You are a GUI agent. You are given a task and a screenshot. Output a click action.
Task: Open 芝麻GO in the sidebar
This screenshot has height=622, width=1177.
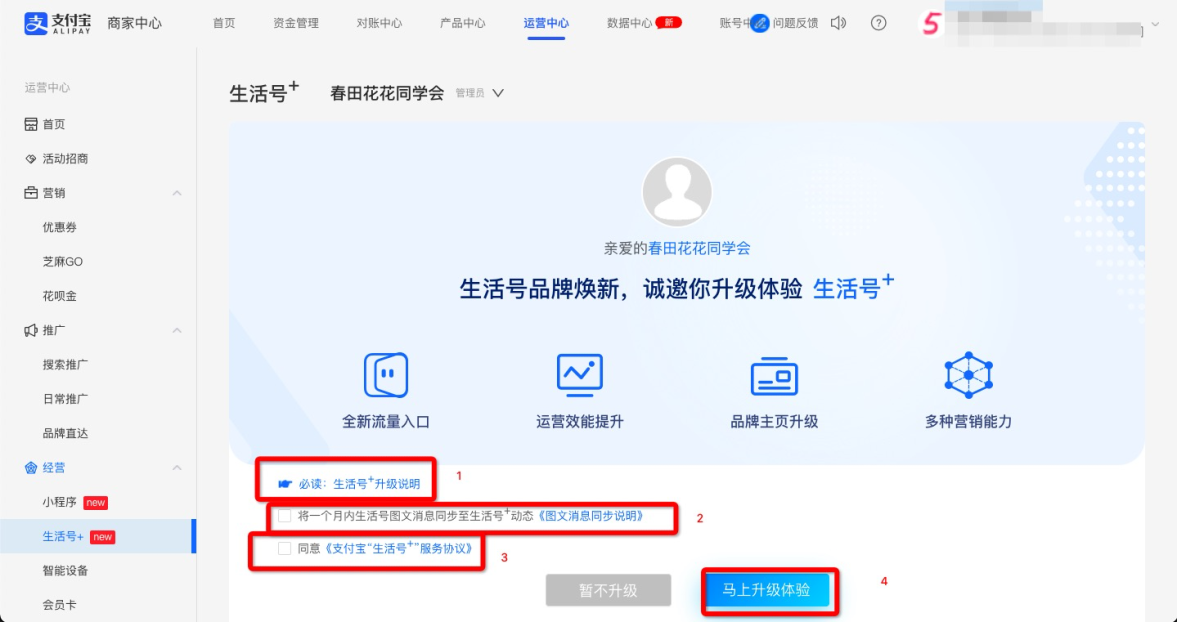tap(63, 263)
